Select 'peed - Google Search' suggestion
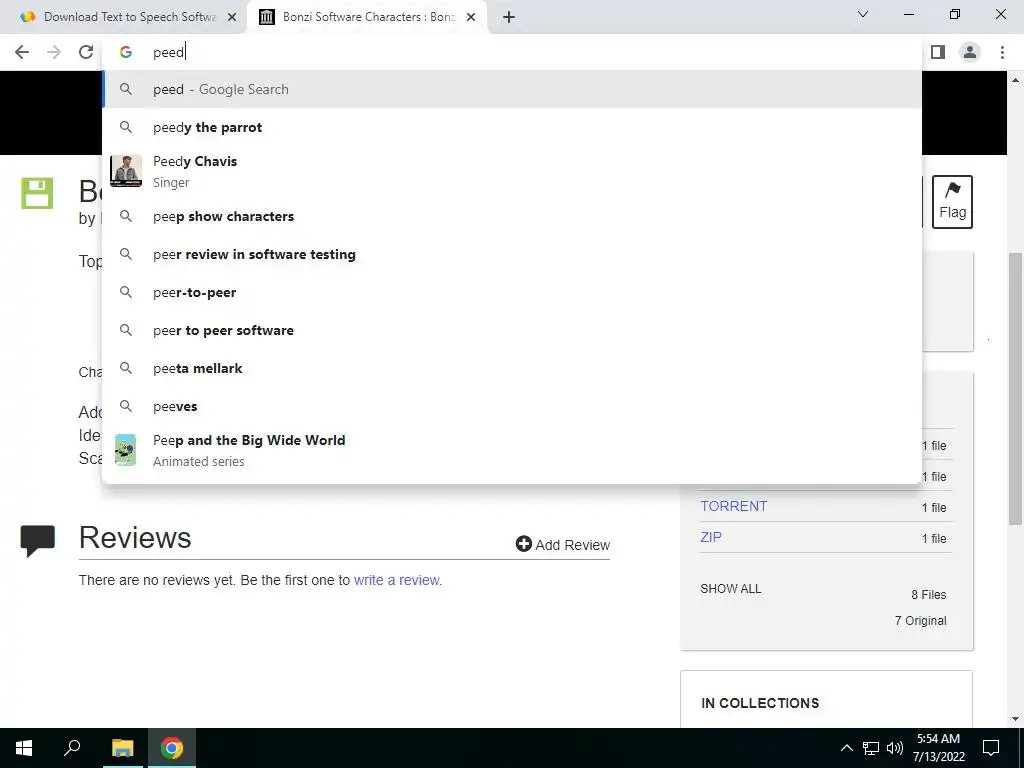 click(512, 89)
